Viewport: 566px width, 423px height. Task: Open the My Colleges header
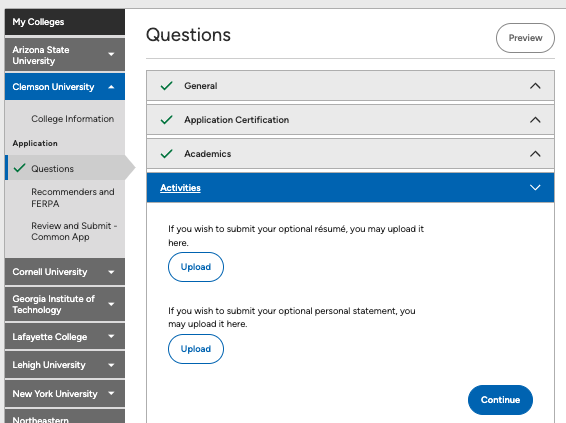(65, 22)
